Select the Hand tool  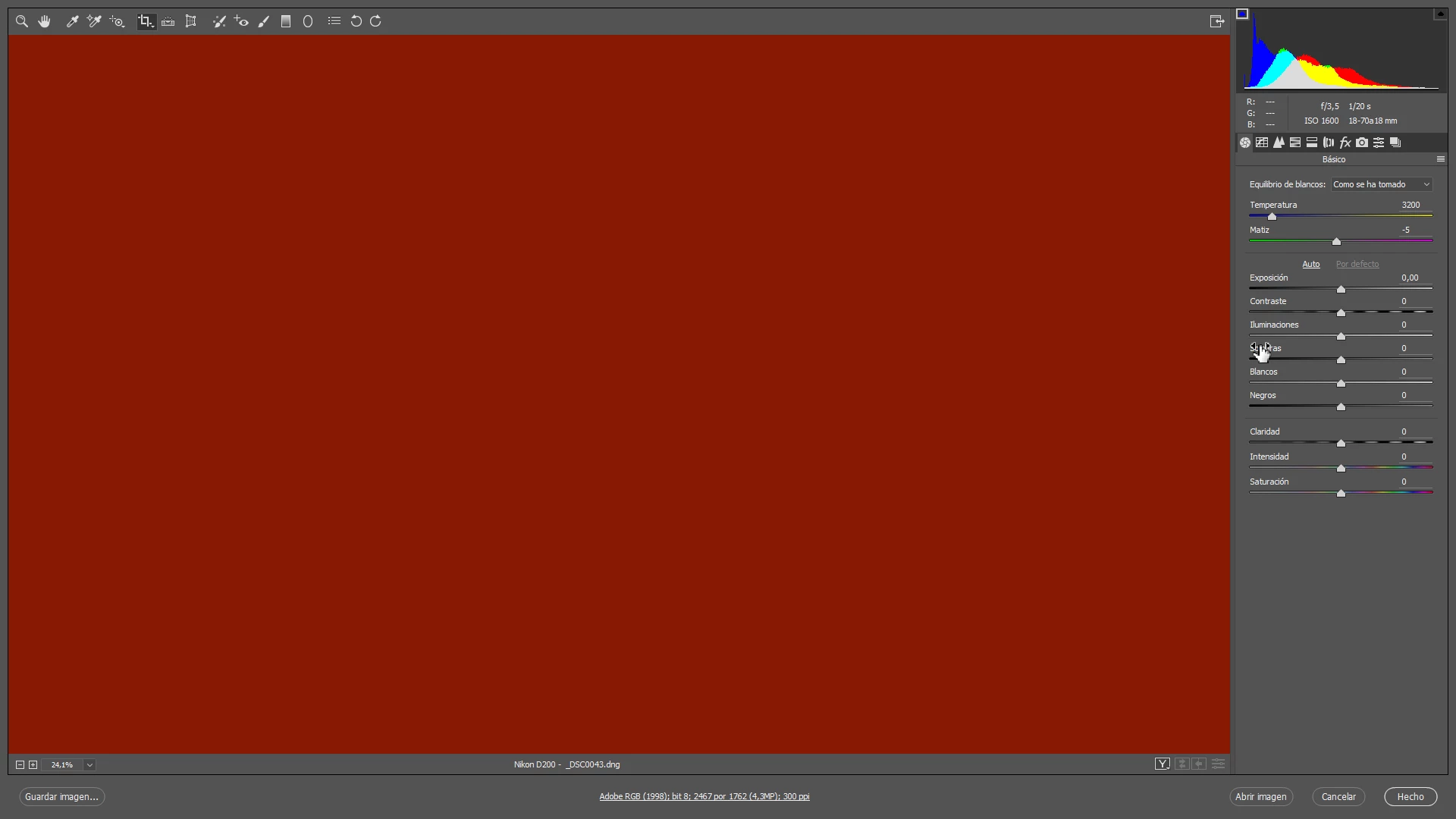pyautogui.click(x=44, y=21)
